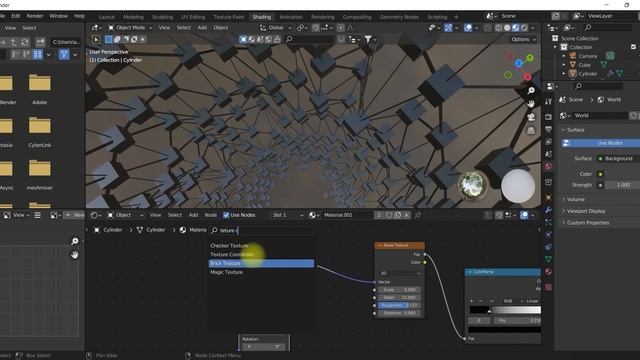The width and height of the screenshot is (640, 360).
Task: Adjust the Noise Texture Scale field
Action: coord(400,290)
